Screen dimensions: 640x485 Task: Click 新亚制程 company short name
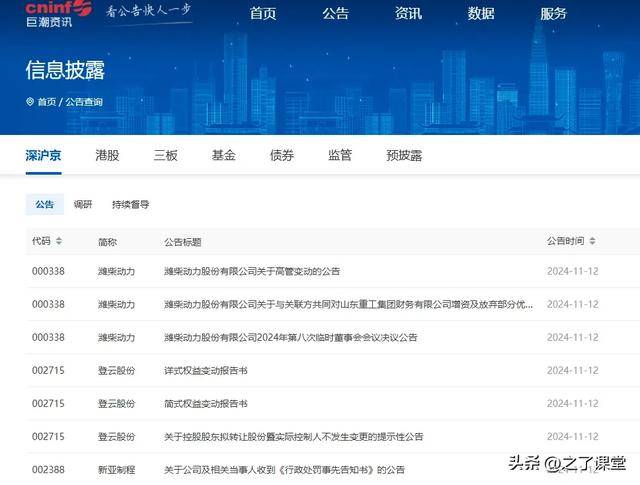click(116, 469)
